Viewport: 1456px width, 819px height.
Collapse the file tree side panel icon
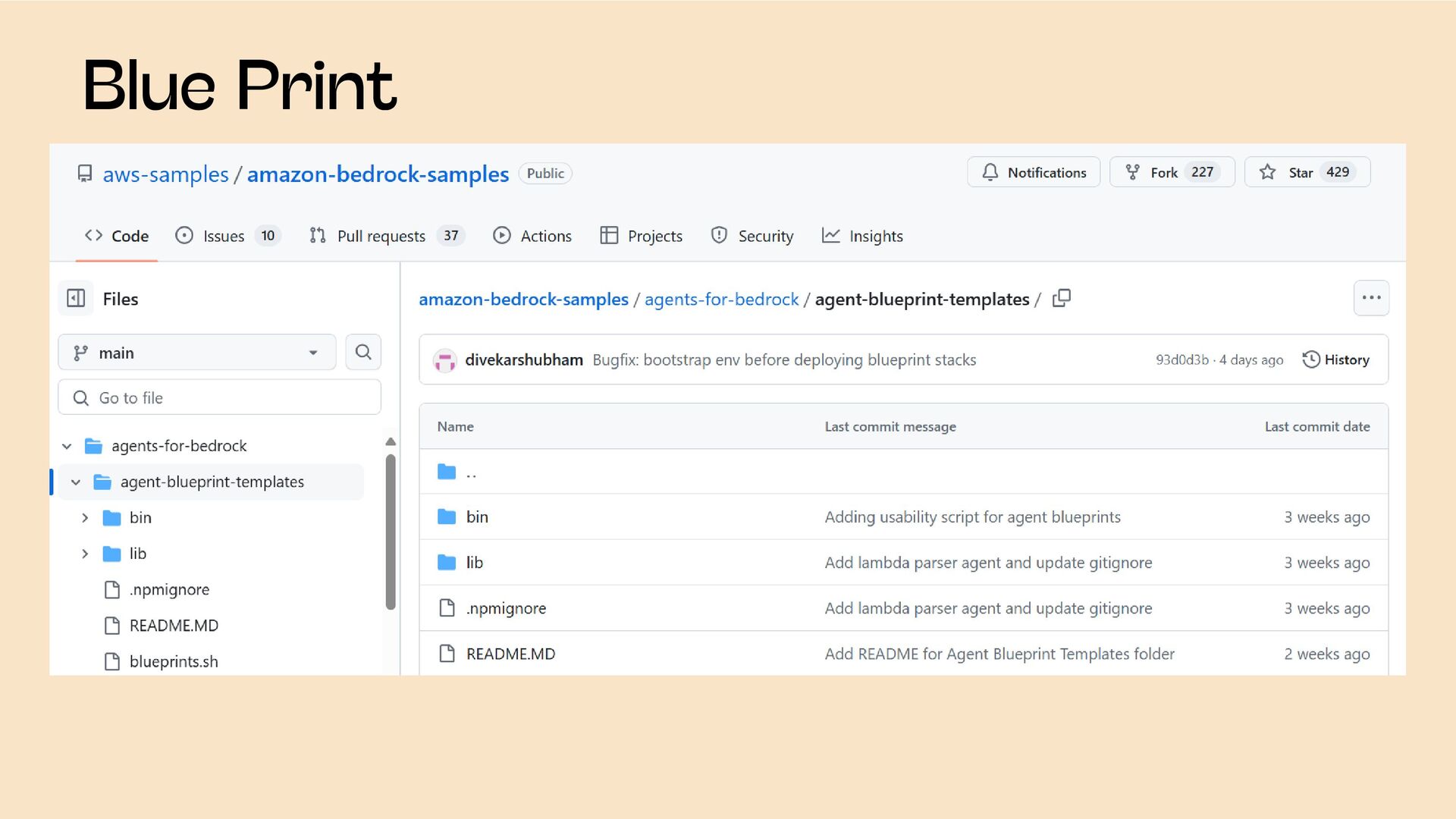(76, 298)
